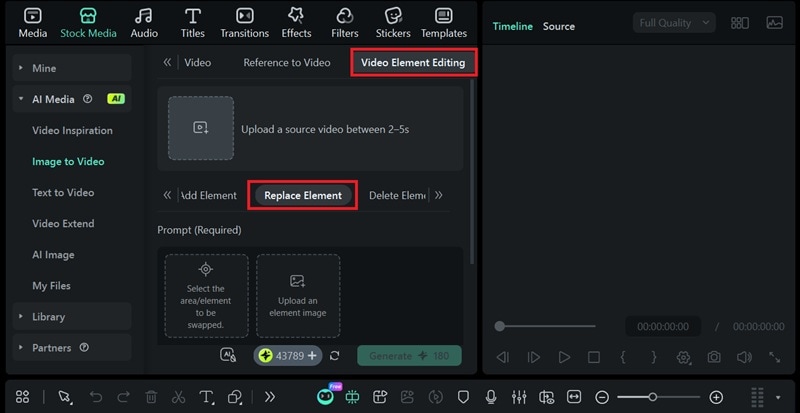The height and width of the screenshot is (413, 800).
Task: Open the Templates tab
Action: click(443, 23)
